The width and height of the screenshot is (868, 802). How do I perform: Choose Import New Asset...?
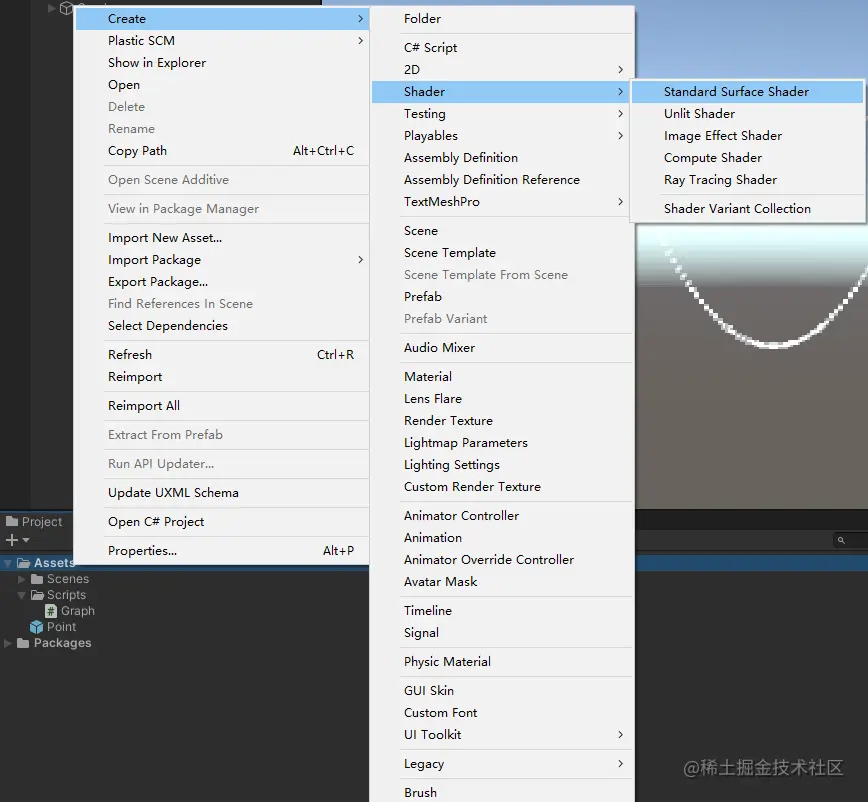click(x=222, y=238)
